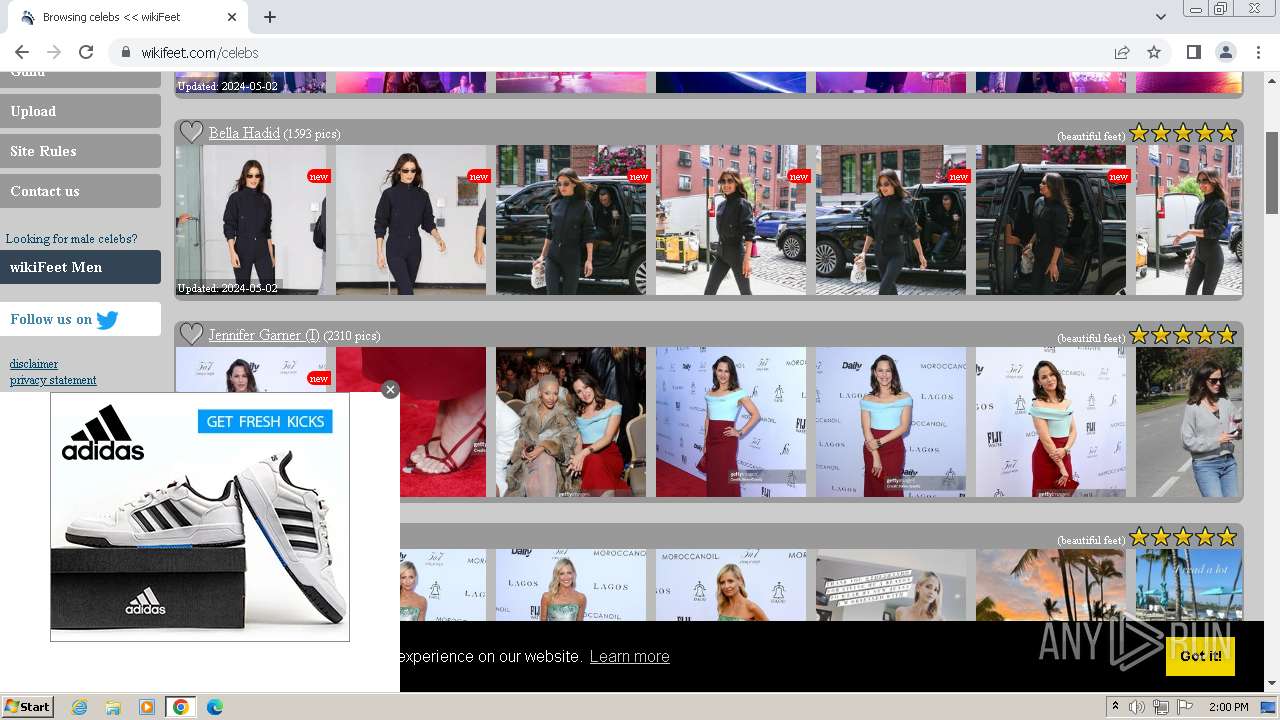
Task: Open the Contact us sidebar menu
Action: [80, 191]
